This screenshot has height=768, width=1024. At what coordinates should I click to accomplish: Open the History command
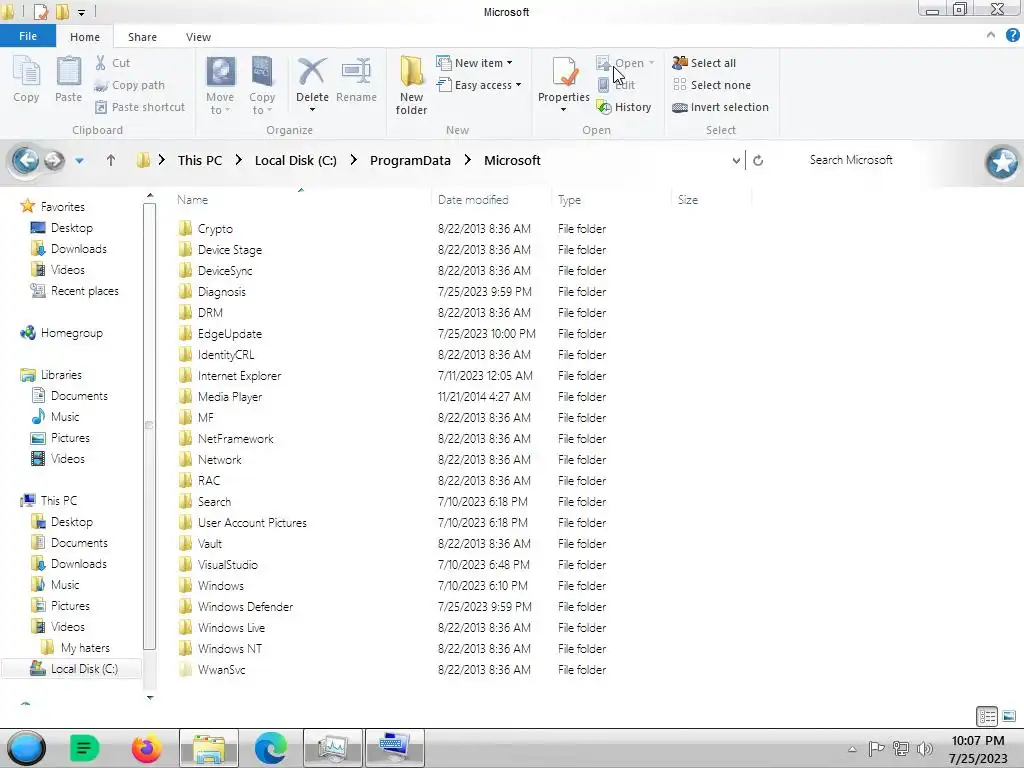[624, 107]
